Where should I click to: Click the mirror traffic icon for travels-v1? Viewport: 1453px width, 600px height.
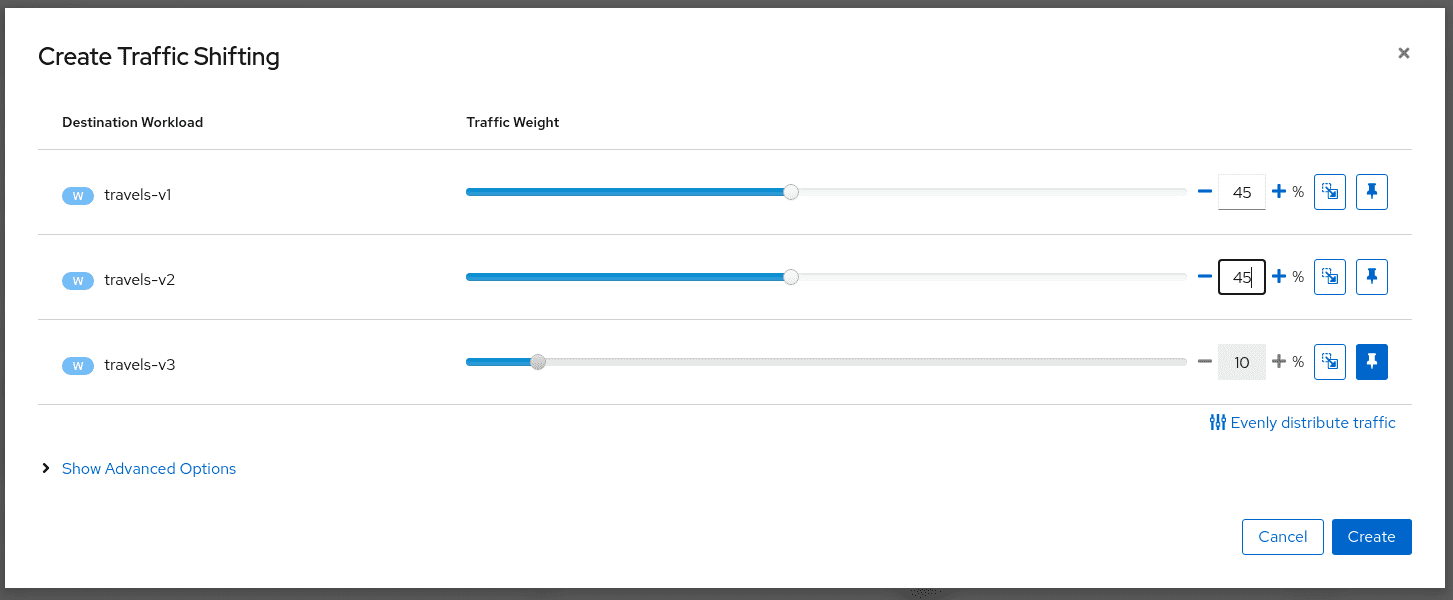[1330, 192]
